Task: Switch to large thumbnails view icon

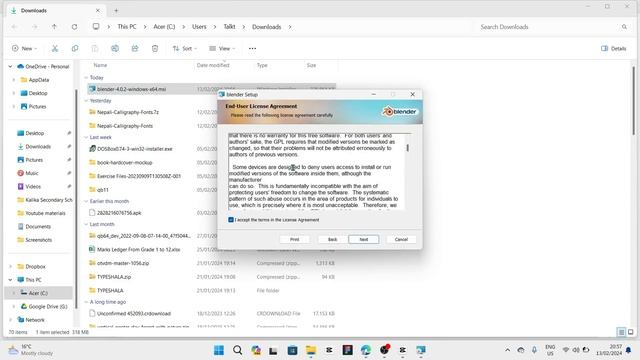Action: [631, 332]
